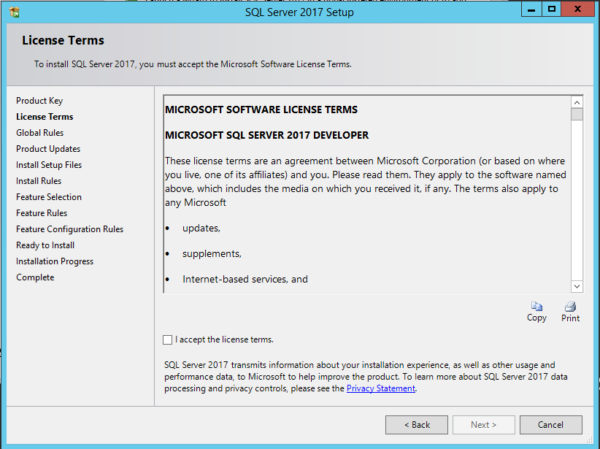Click the 'Next >' button
The width and height of the screenshot is (600, 449).
(x=484, y=425)
